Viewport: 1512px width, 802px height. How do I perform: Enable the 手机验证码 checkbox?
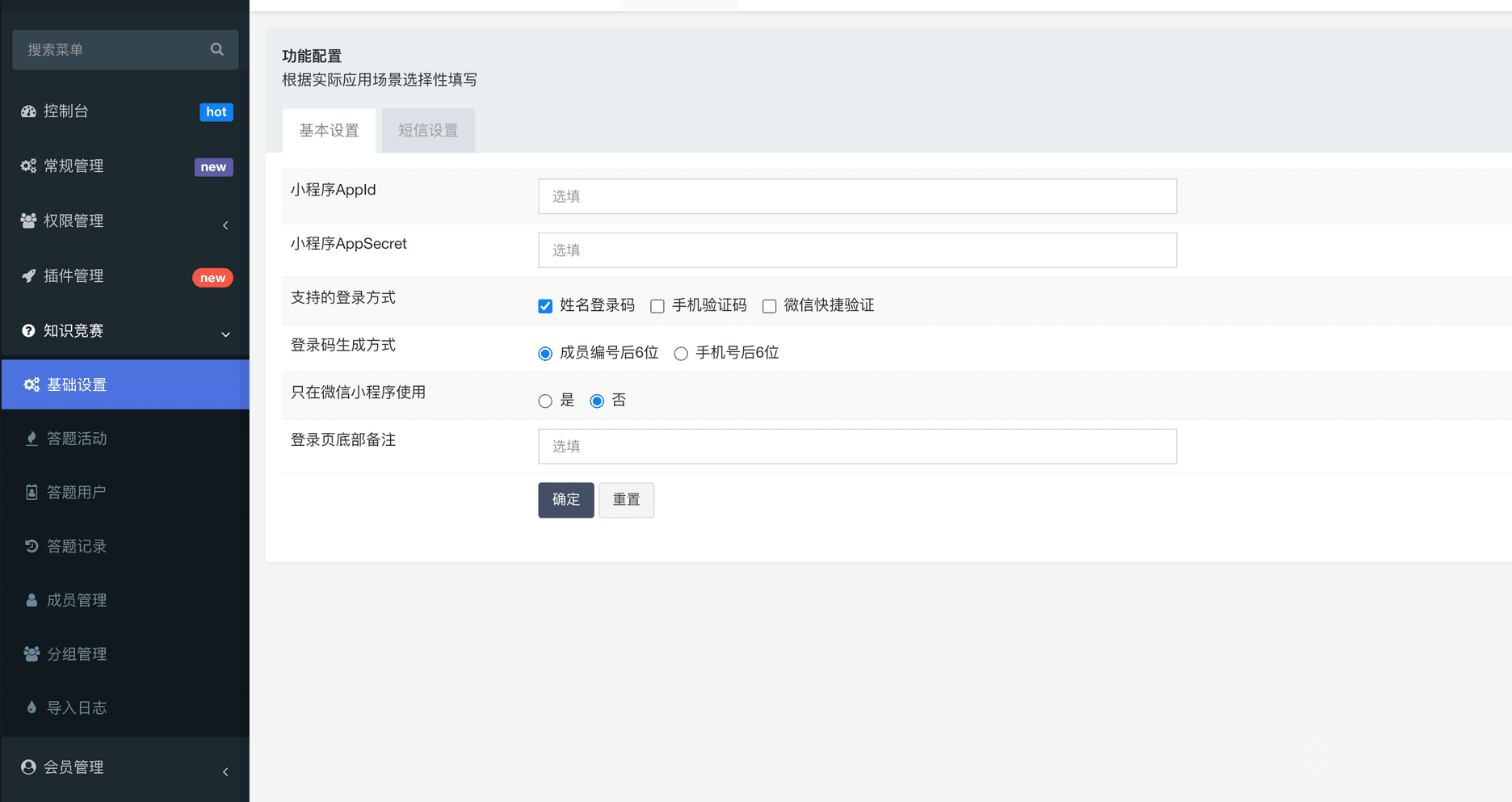click(x=657, y=306)
